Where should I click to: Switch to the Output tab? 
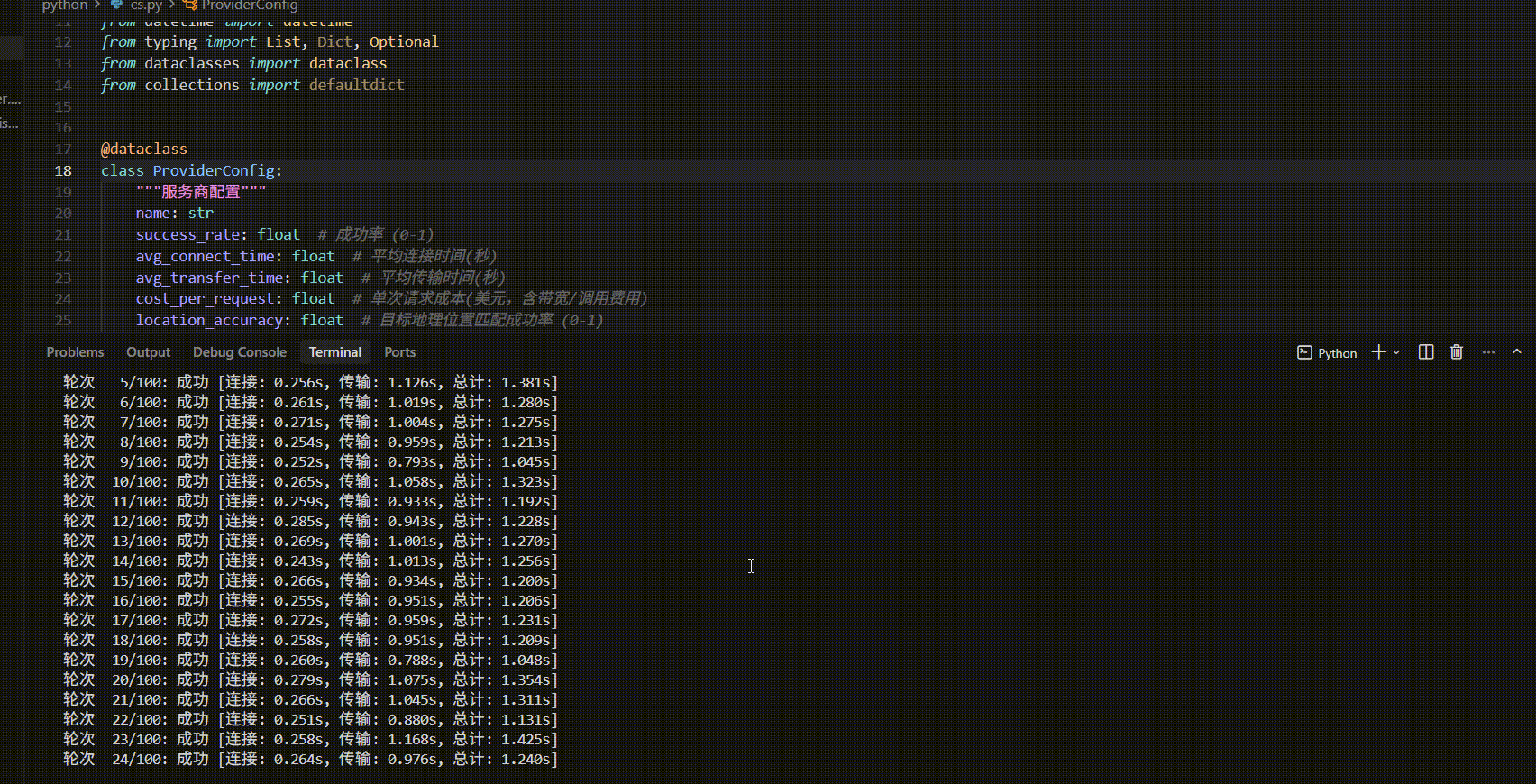[148, 352]
